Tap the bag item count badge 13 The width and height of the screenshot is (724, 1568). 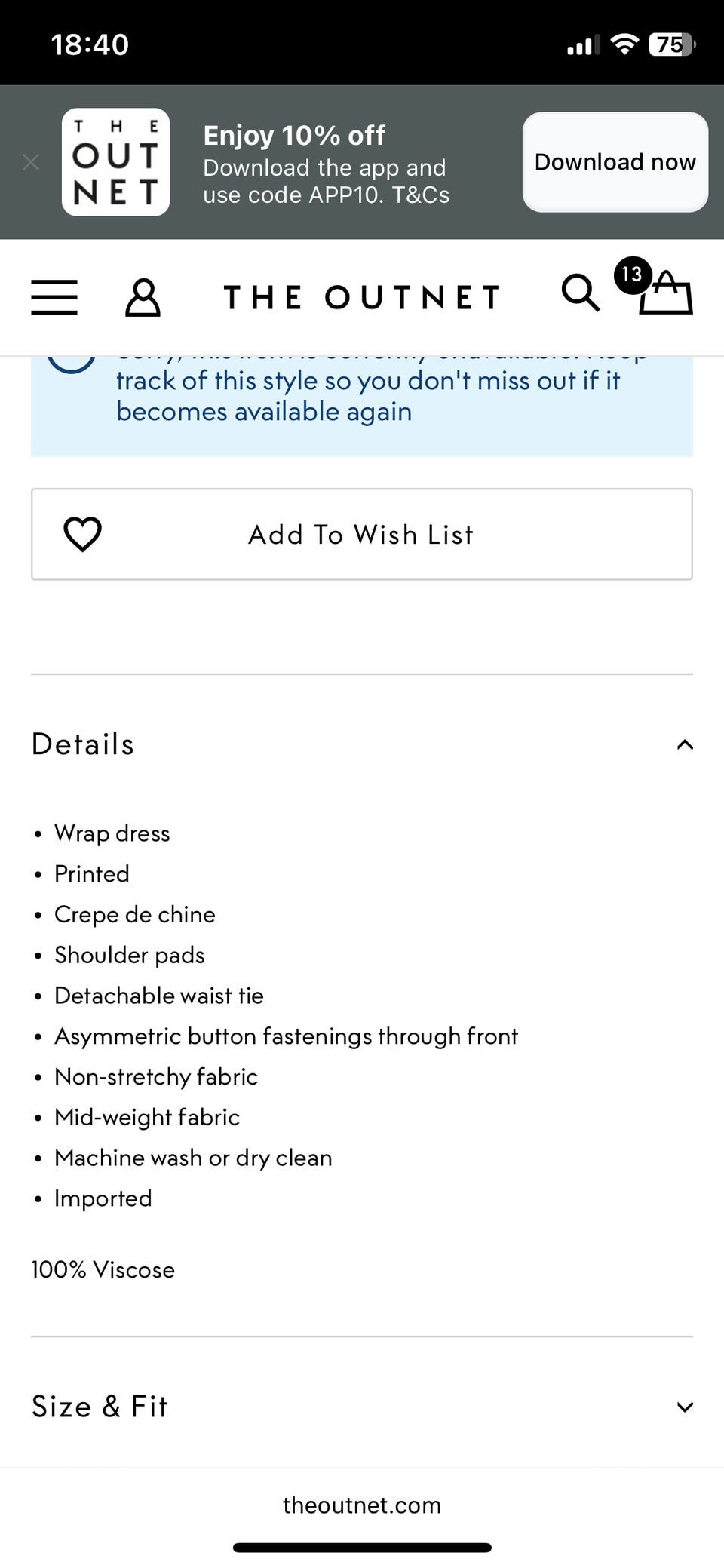(x=632, y=275)
